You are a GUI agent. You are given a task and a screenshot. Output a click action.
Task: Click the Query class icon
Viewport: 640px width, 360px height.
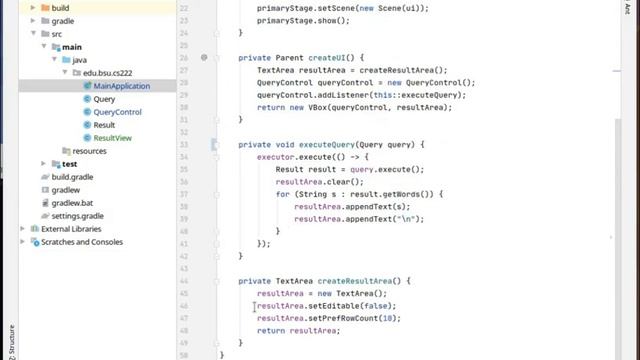(87, 99)
